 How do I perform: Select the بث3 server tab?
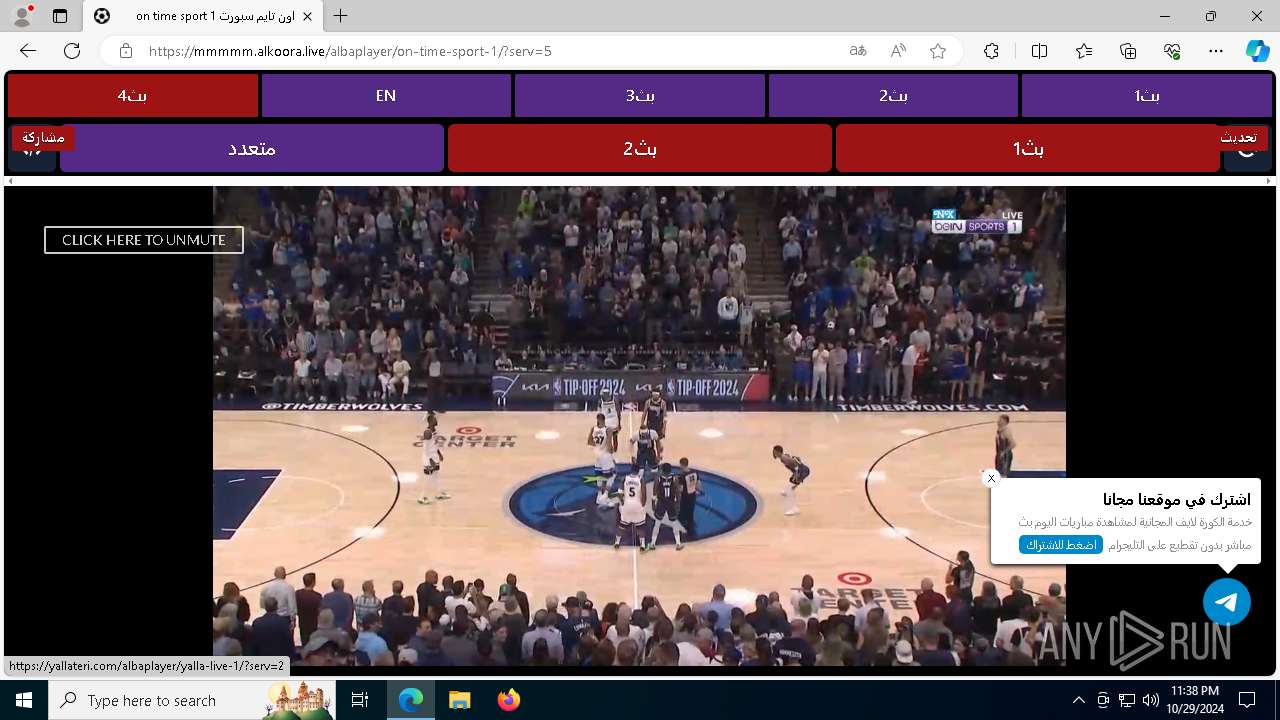[640, 96]
